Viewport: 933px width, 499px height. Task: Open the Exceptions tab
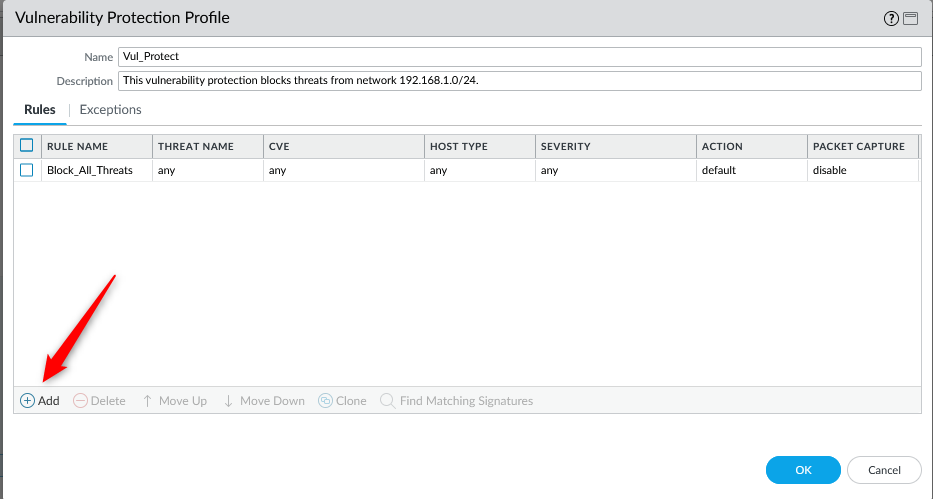pyautogui.click(x=110, y=110)
